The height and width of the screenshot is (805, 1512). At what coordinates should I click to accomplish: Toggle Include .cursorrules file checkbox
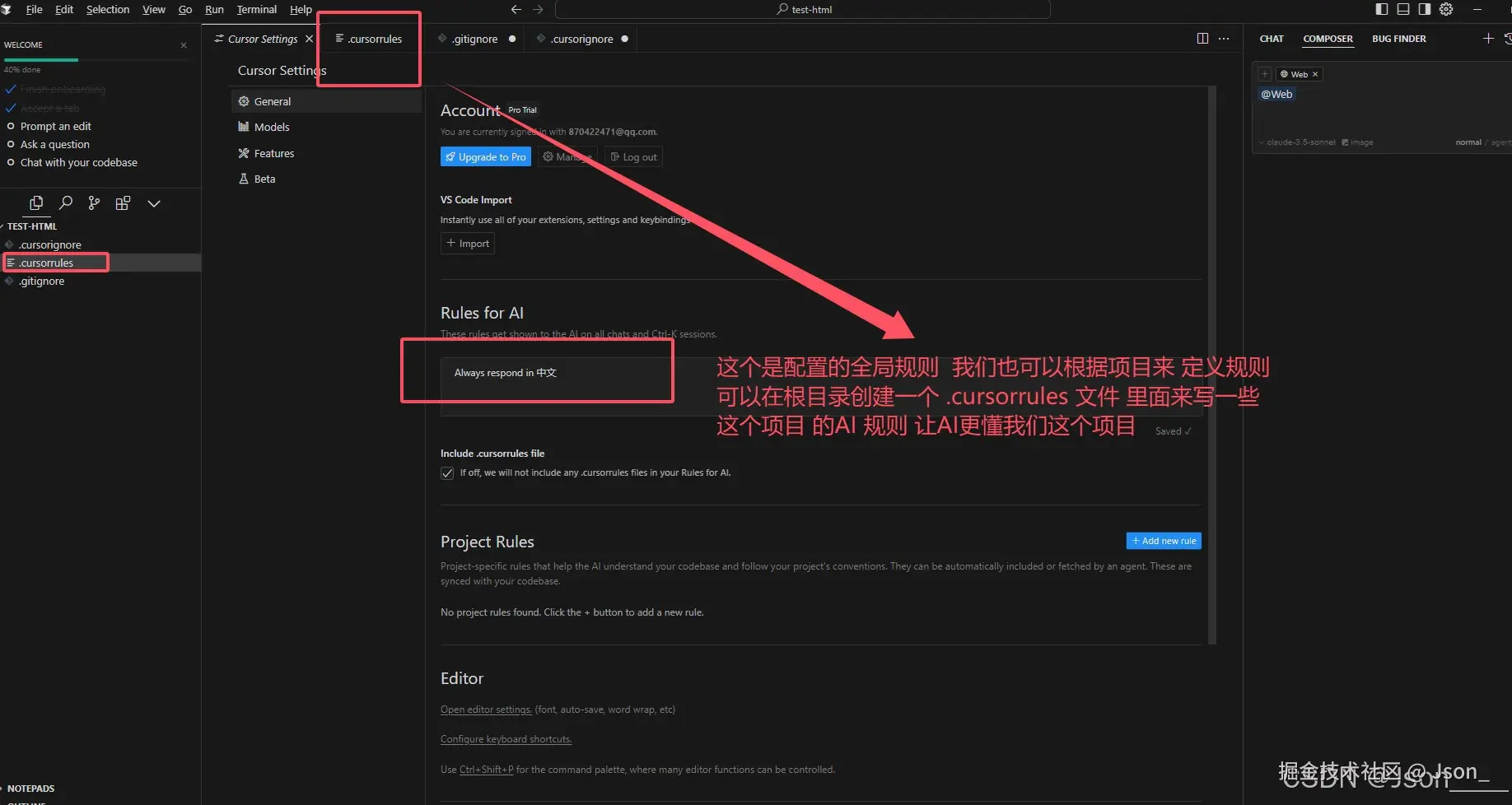click(x=447, y=473)
